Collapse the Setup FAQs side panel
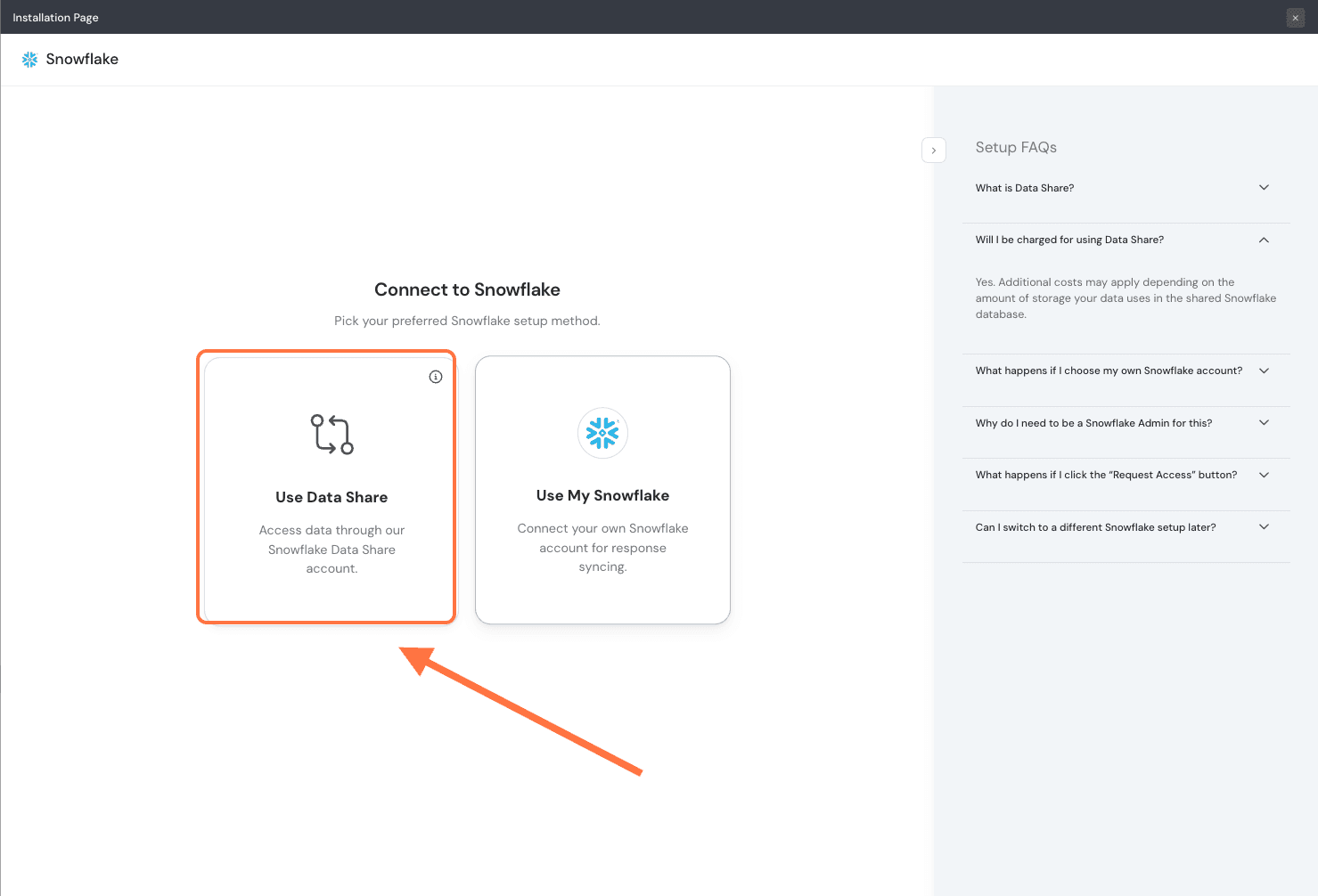 [933, 151]
